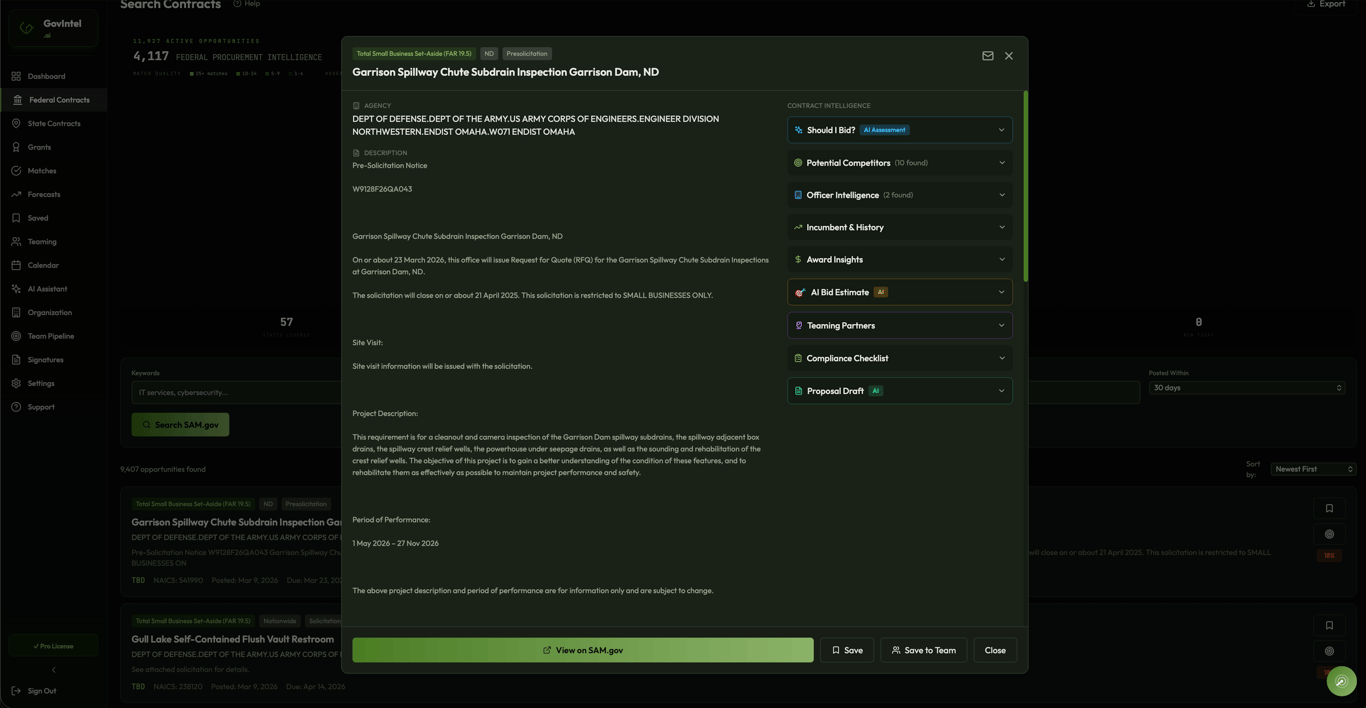
Task: Collapse the sidebar using the chevron arrow
Action: tap(53, 669)
